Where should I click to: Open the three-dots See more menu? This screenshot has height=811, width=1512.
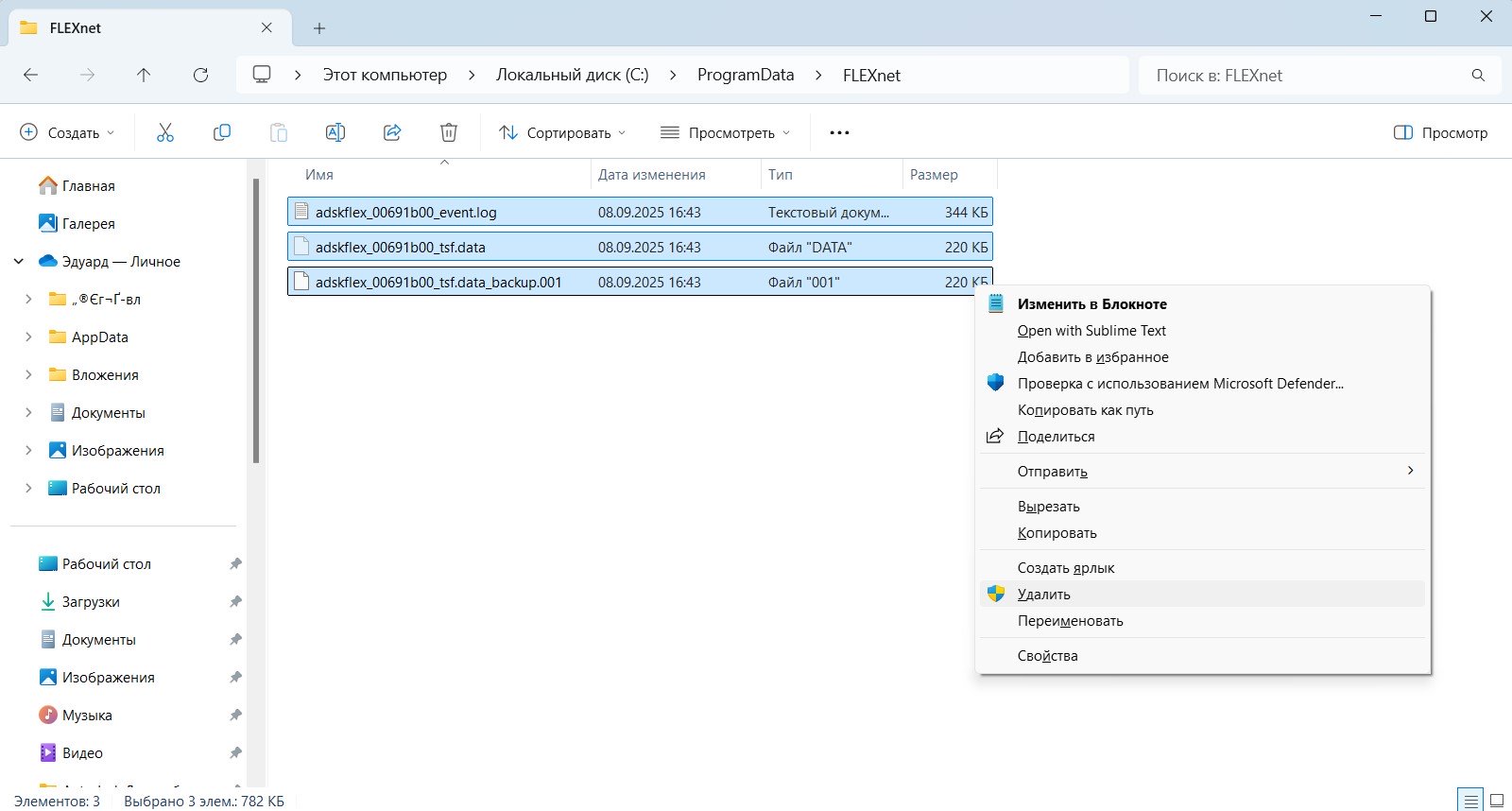click(839, 133)
